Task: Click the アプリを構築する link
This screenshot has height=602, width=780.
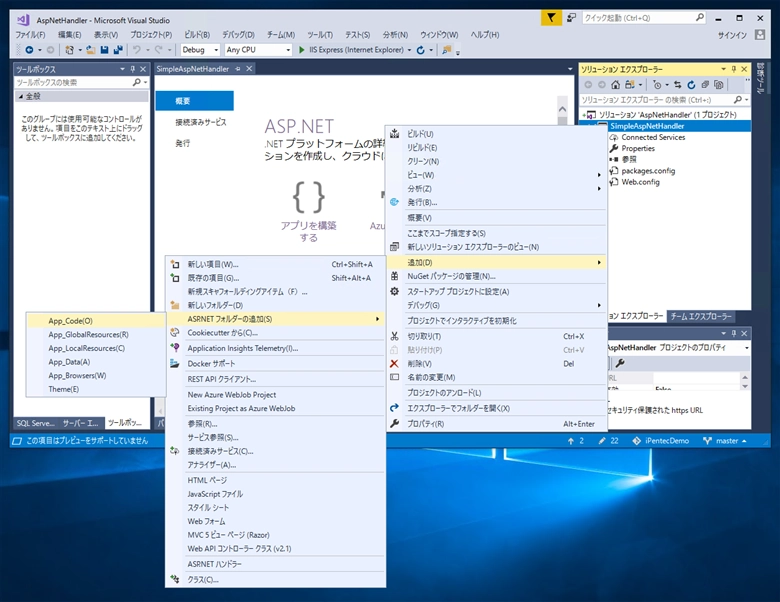Action: (308, 231)
